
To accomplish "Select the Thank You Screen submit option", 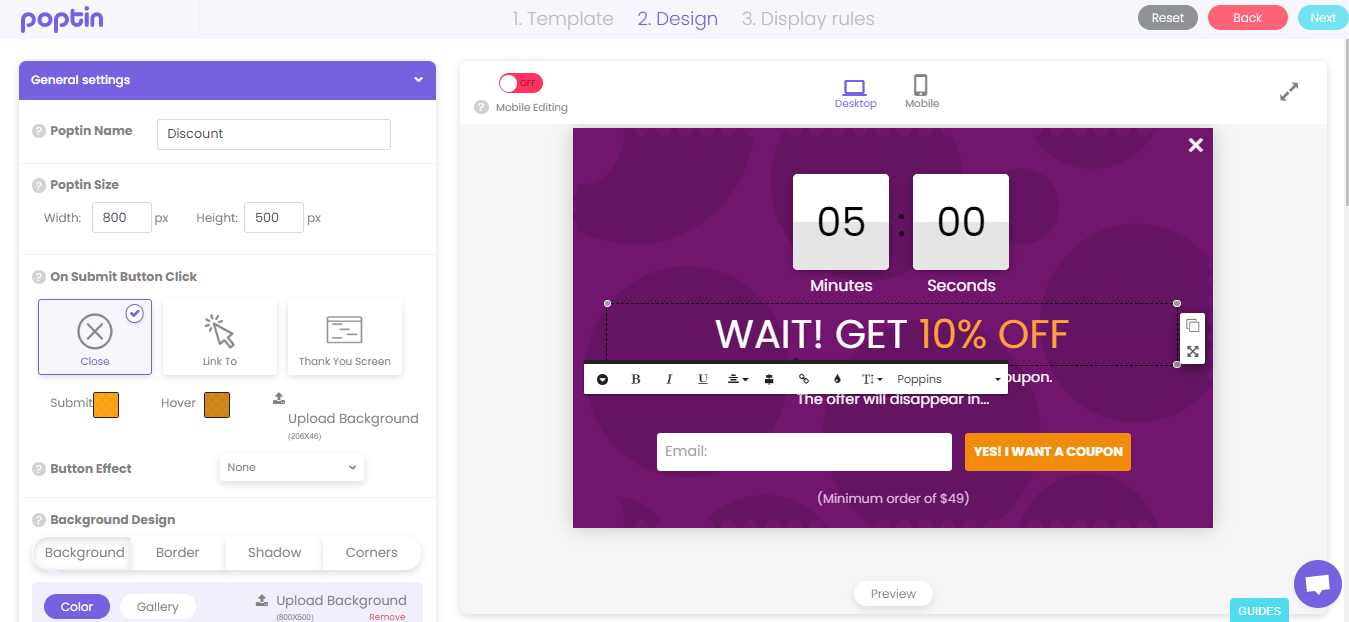I will point(344,336).
